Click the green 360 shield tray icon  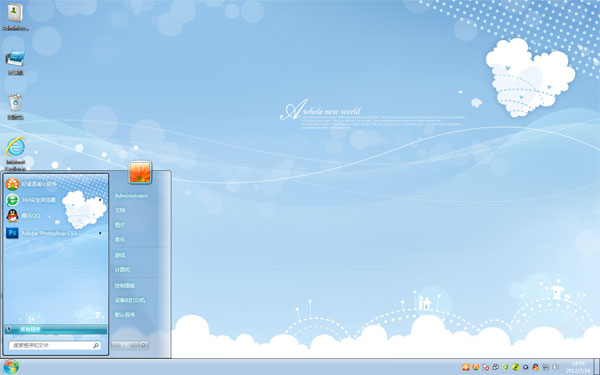(x=505, y=367)
